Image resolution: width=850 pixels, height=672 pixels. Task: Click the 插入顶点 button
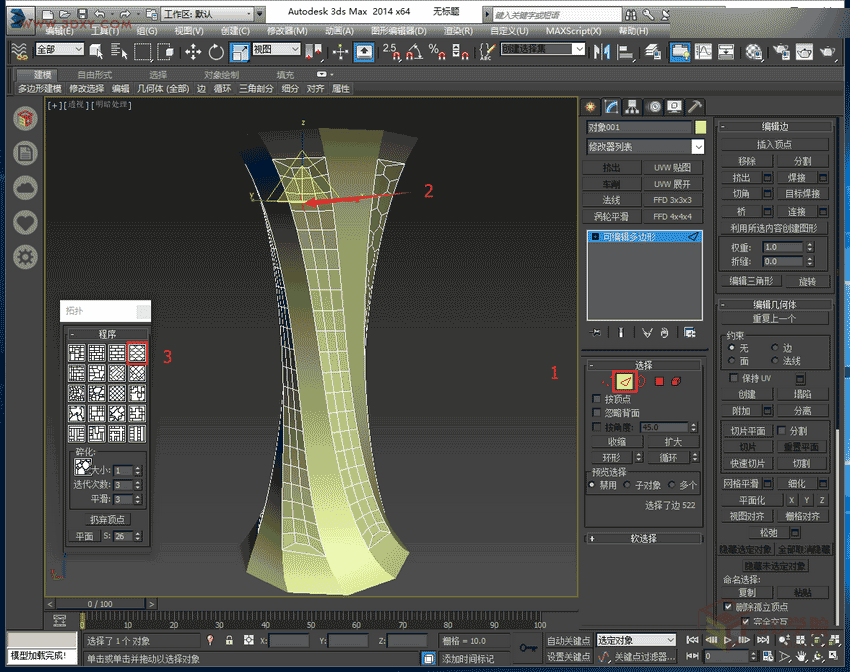[x=775, y=144]
